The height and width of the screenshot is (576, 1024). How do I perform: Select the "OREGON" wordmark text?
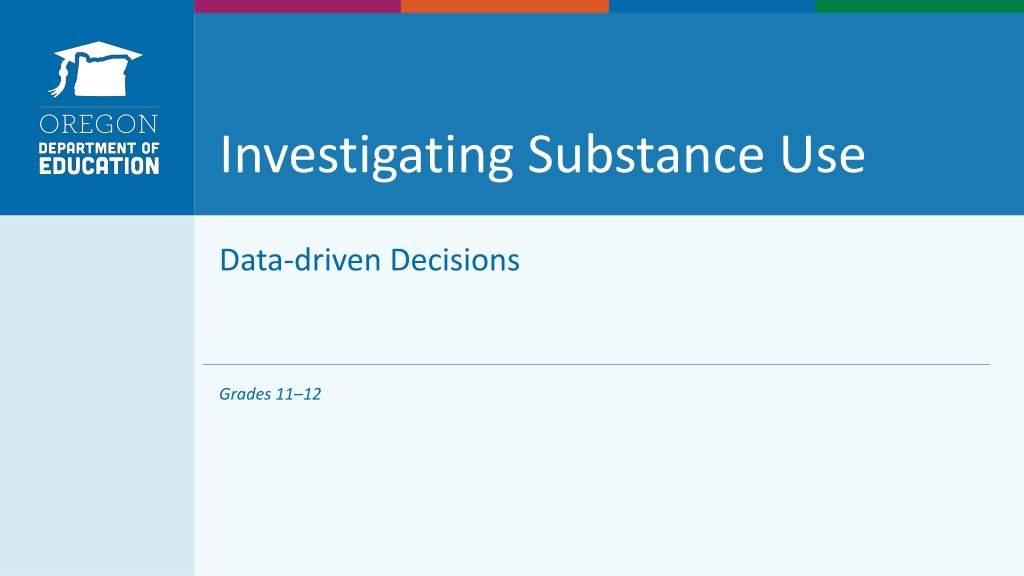point(99,124)
